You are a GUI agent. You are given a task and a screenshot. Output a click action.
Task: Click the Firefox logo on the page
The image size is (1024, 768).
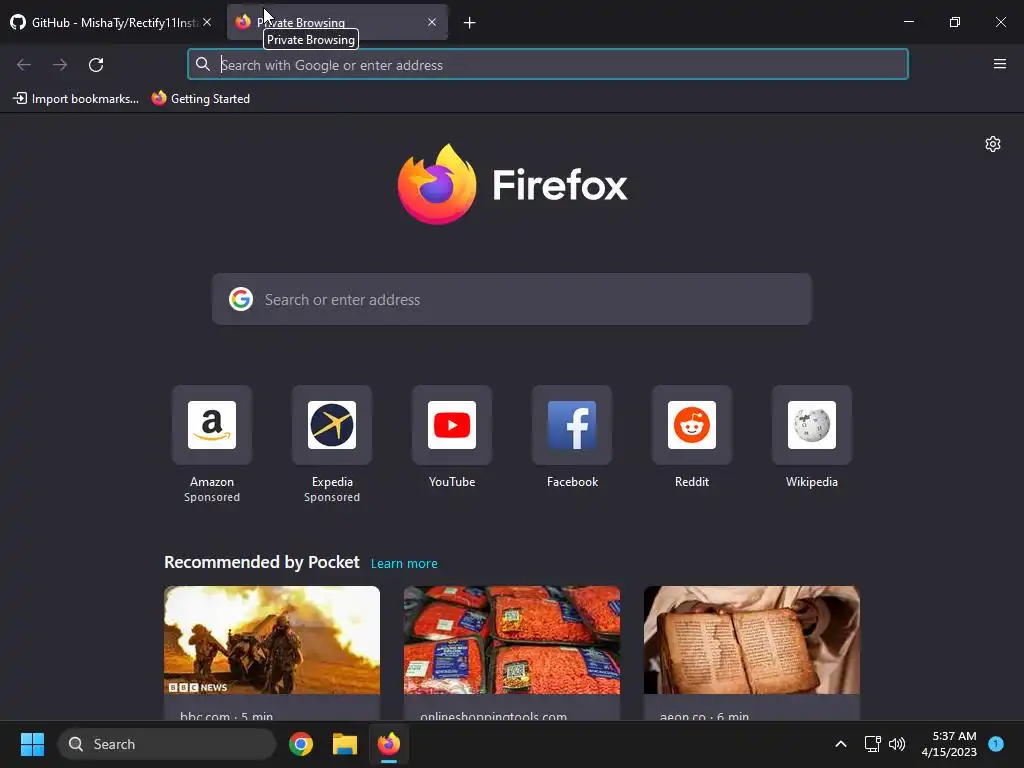click(x=437, y=184)
